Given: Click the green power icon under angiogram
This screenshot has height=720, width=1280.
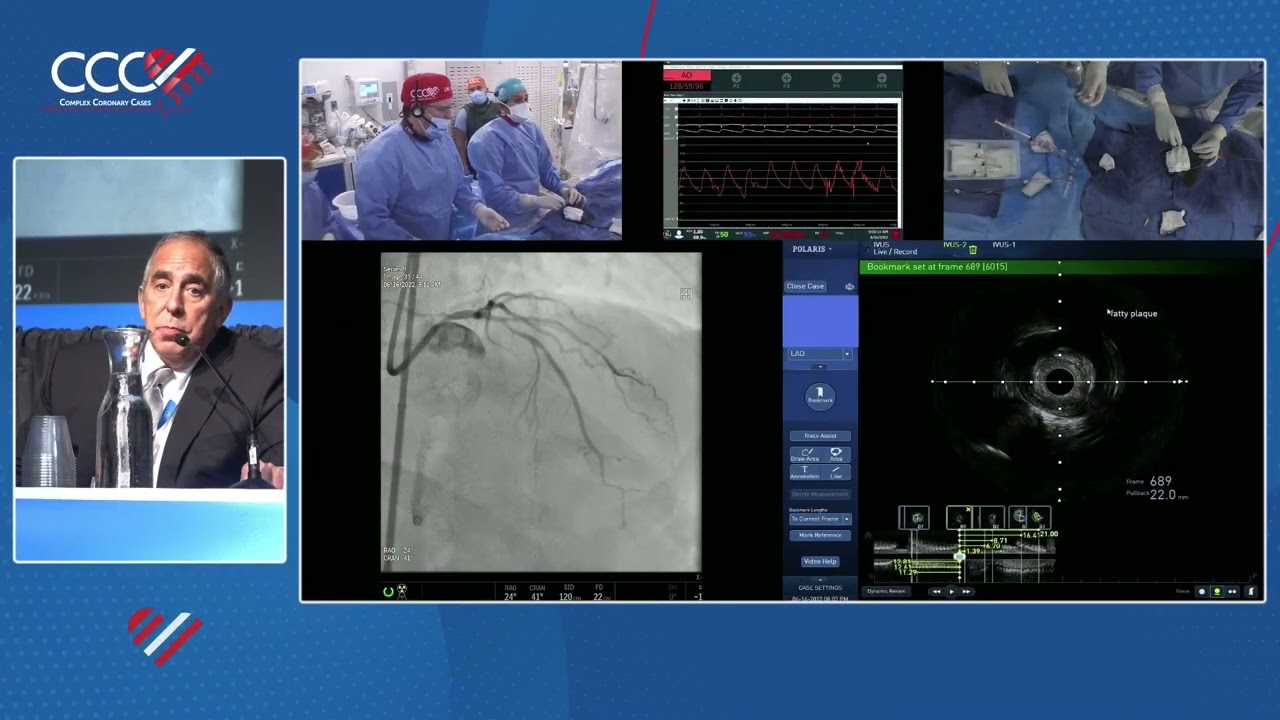Looking at the screenshot, I should [x=388, y=591].
